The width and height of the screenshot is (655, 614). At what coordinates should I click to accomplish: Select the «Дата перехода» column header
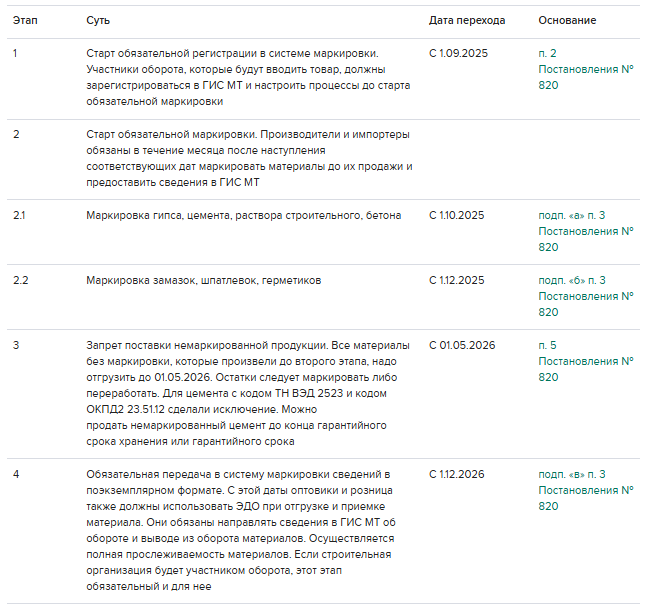tap(467, 20)
